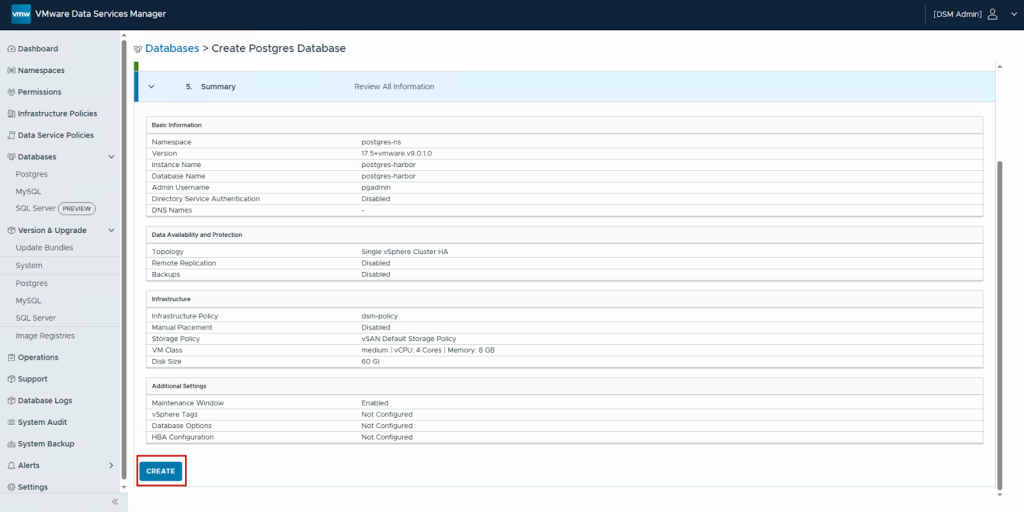Viewport: 1024px width, 512px height.
Task: Click the System Backup icon
Action: (11, 444)
